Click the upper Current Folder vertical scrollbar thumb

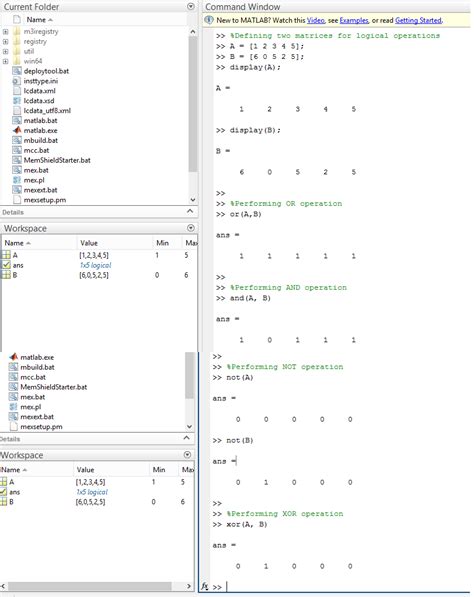193,104
